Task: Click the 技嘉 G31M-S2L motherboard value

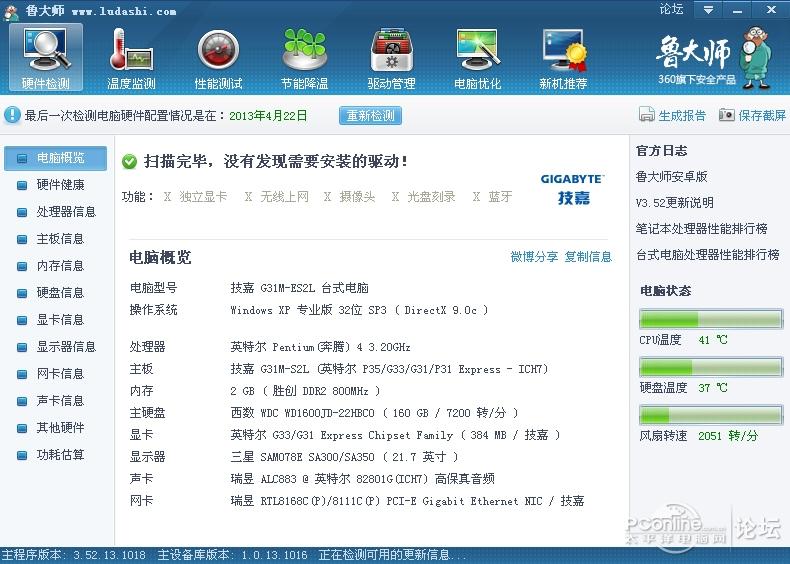Action: (x=389, y=369)
